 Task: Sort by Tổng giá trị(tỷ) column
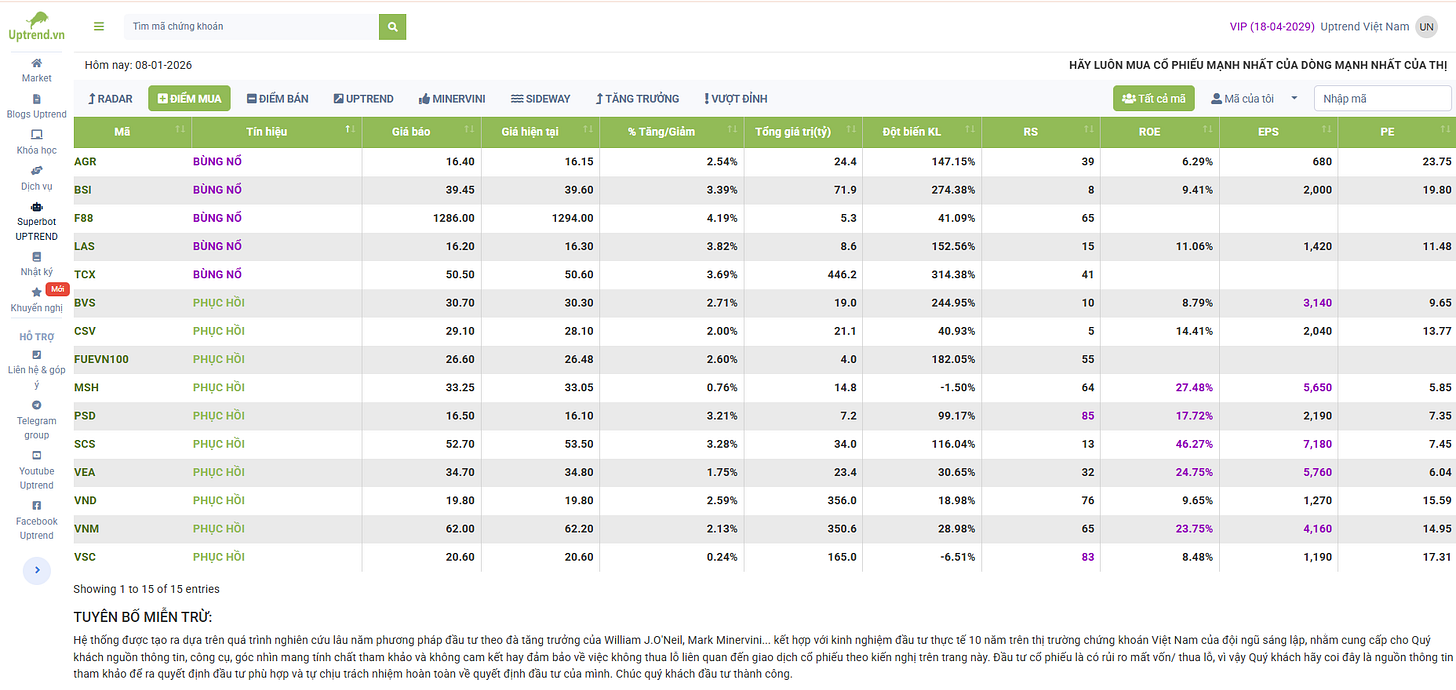pos(851,131)
